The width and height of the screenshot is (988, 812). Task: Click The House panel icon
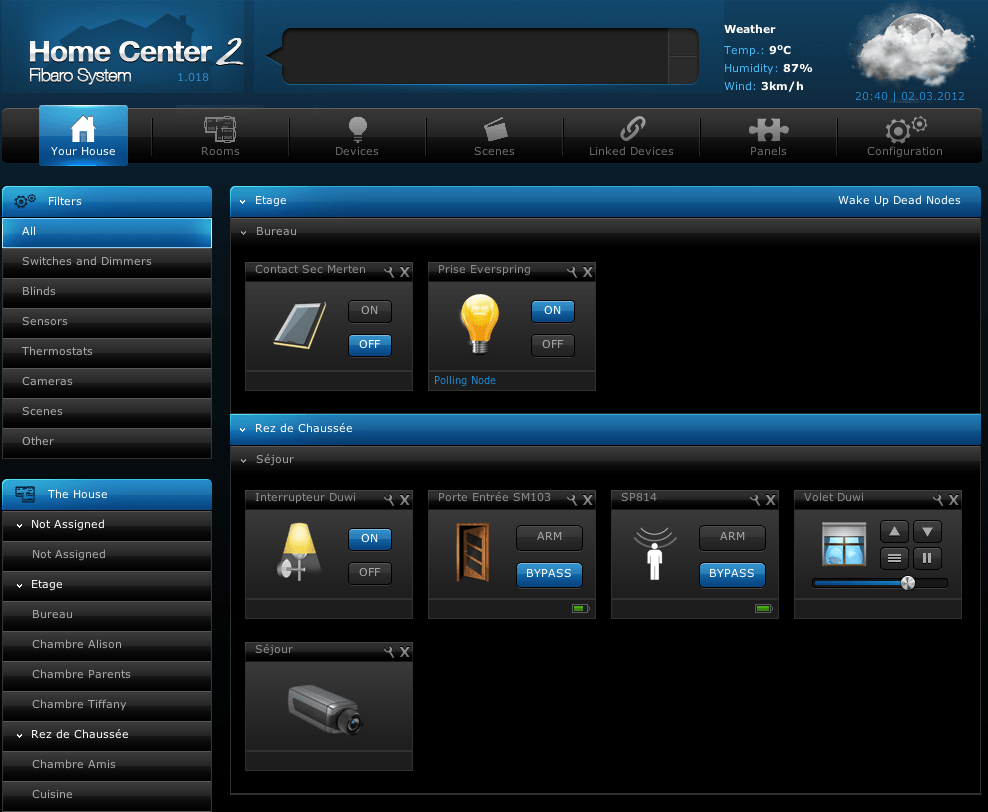25,494
